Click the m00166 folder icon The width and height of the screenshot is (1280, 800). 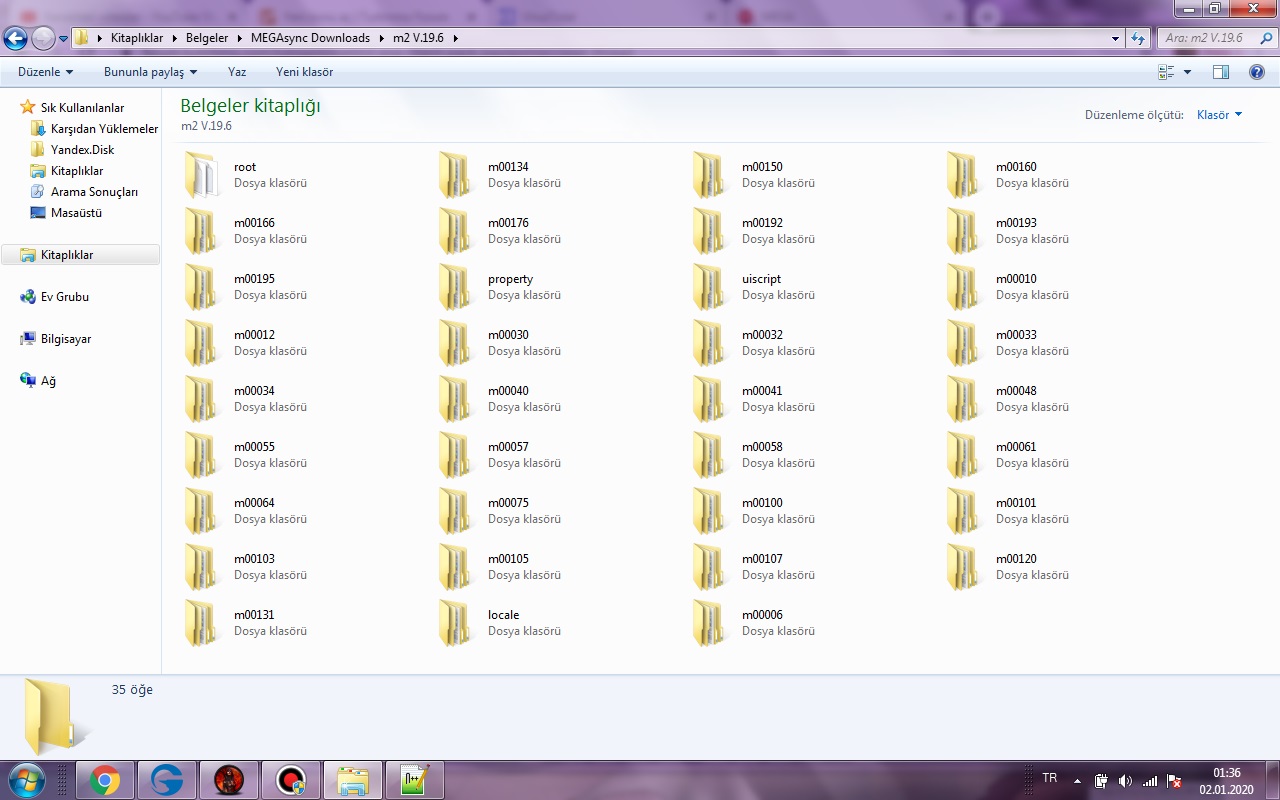201,231
